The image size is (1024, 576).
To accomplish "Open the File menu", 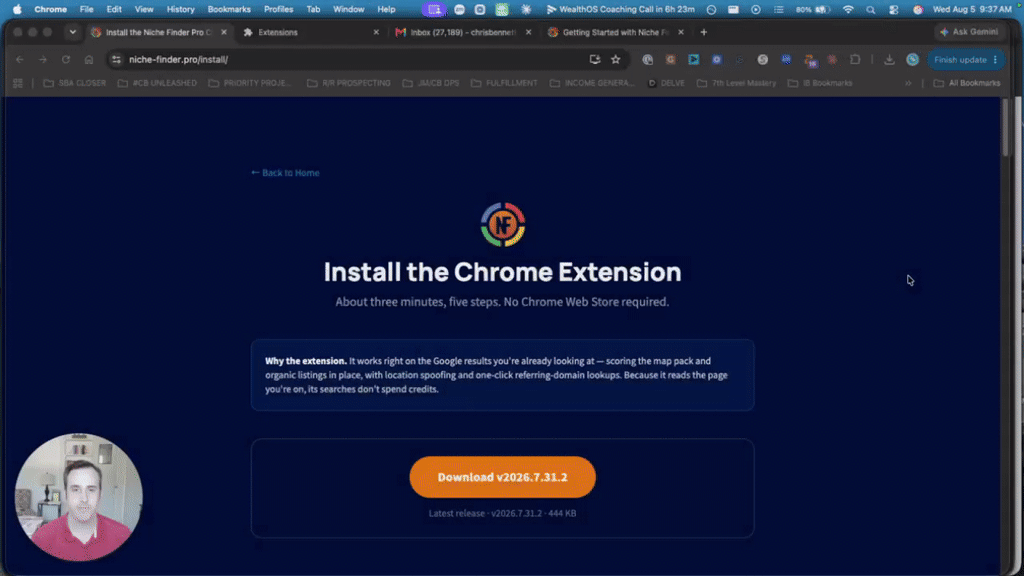I will 86,9.
